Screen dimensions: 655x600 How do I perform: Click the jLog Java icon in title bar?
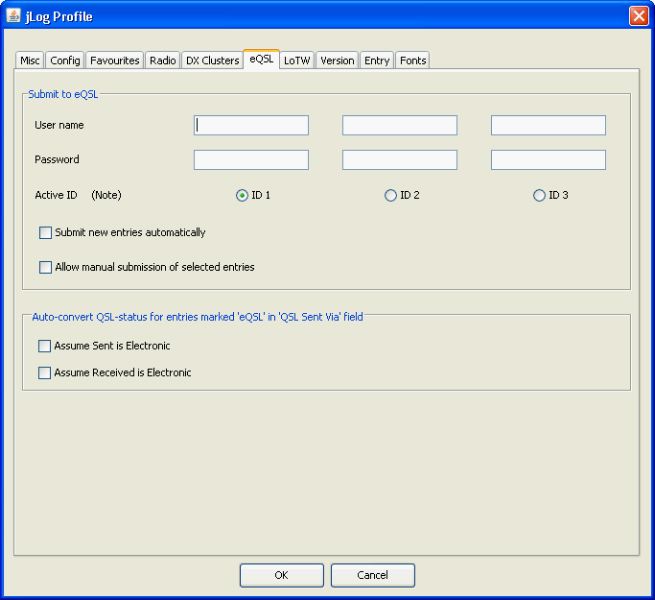pos(13,15)
